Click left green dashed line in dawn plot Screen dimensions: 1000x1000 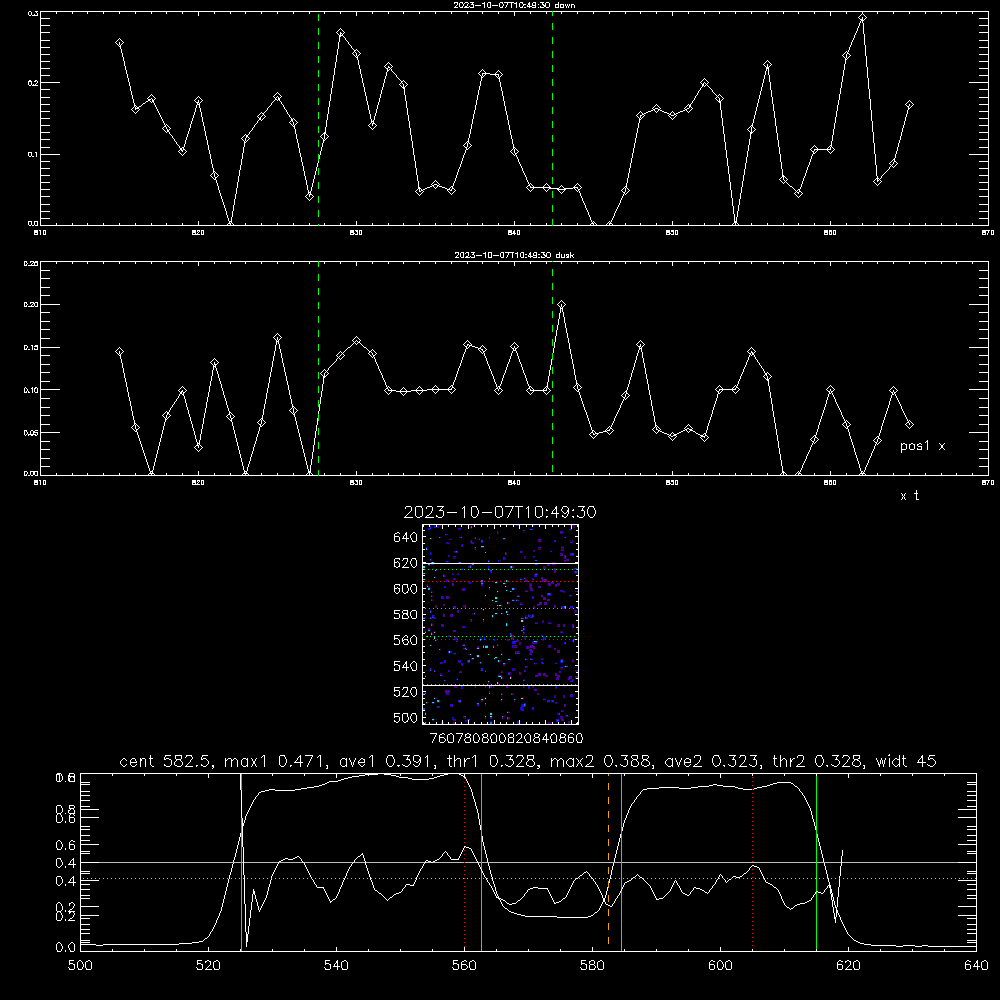tap(318, 118)
